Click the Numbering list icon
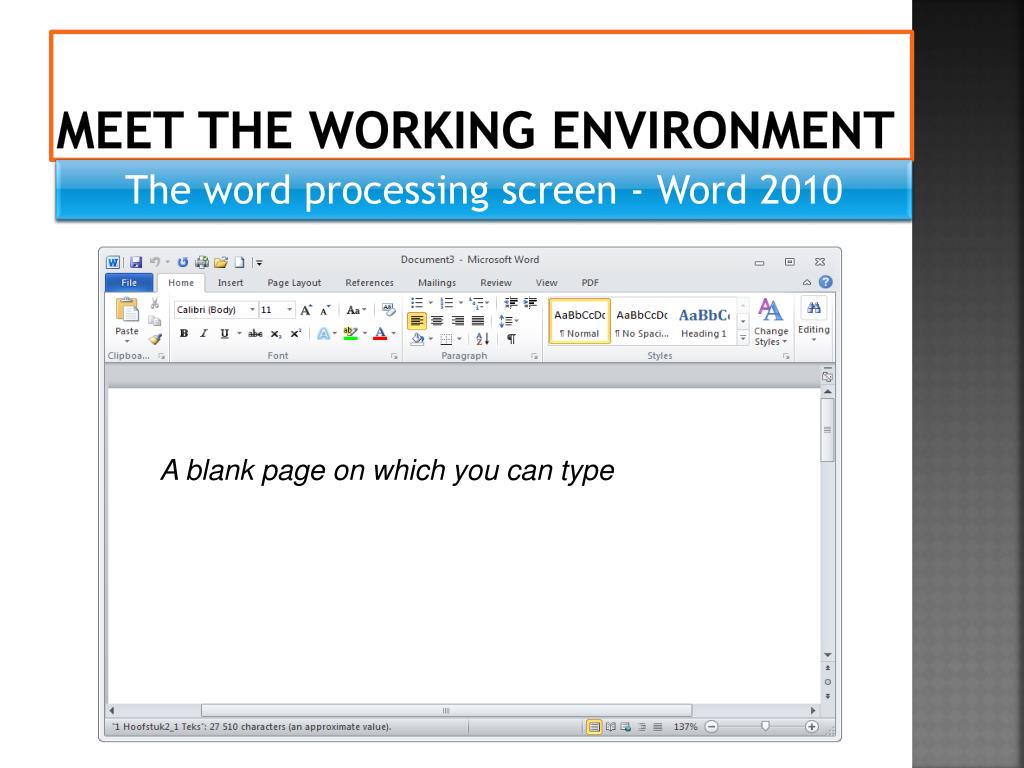This screenshot has height=768, width=1024. (447, 302)
